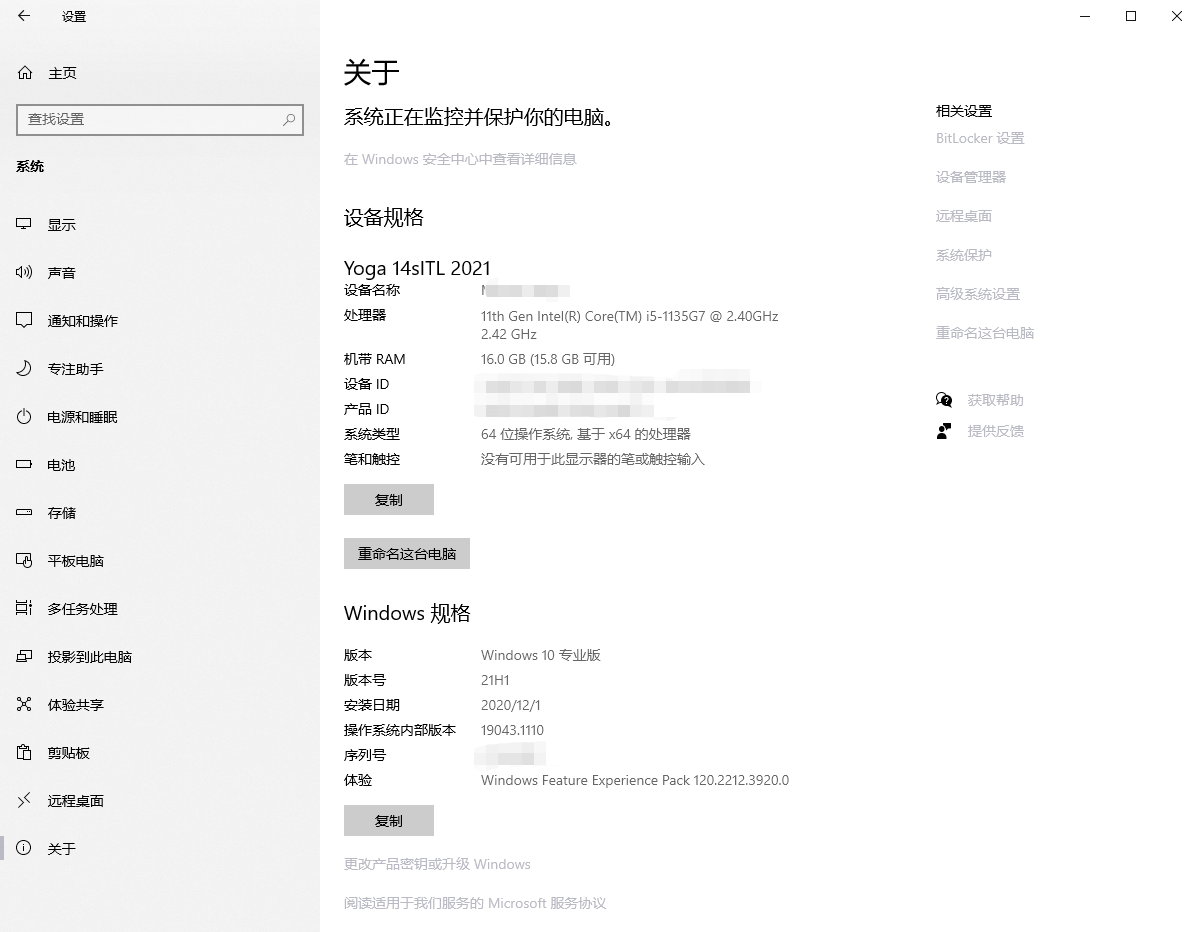Image resolution: width=1200 pixels, height=932 pixels.
Task: Click the Clipboard (剪贴板) icon
Action: click(x=25, y=753)
